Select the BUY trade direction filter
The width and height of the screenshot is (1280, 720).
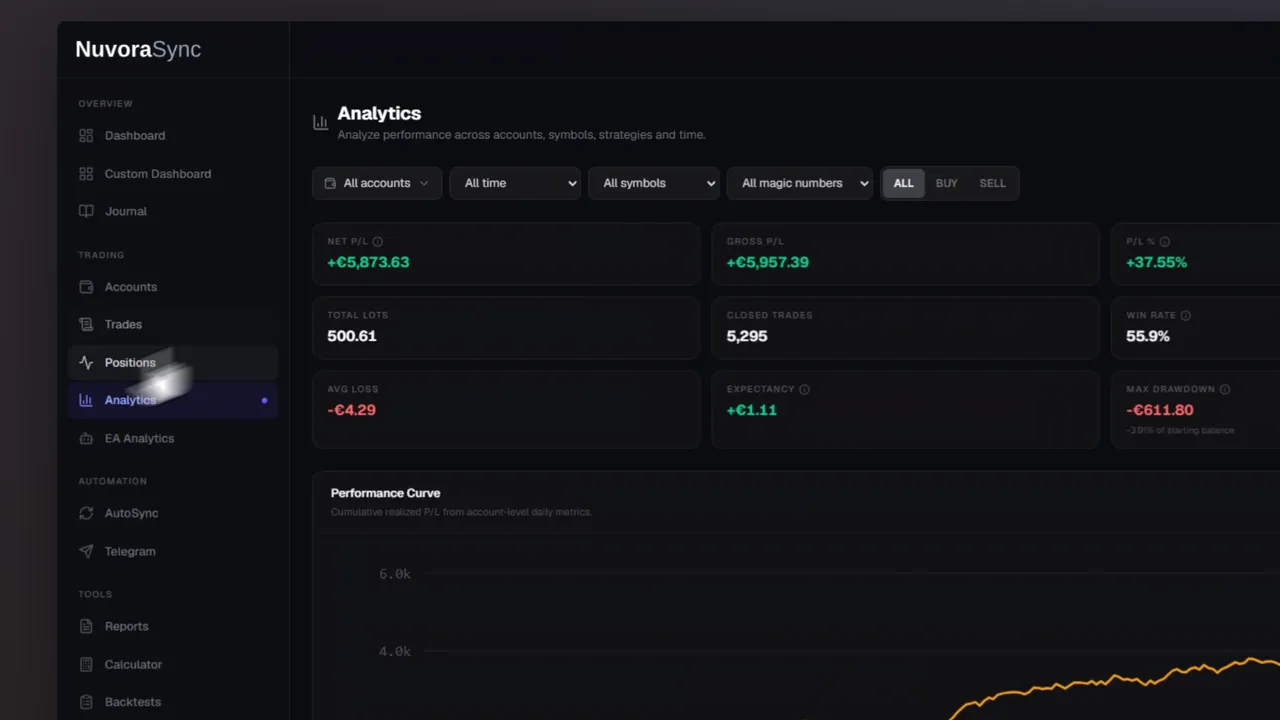tap(946, 183)
